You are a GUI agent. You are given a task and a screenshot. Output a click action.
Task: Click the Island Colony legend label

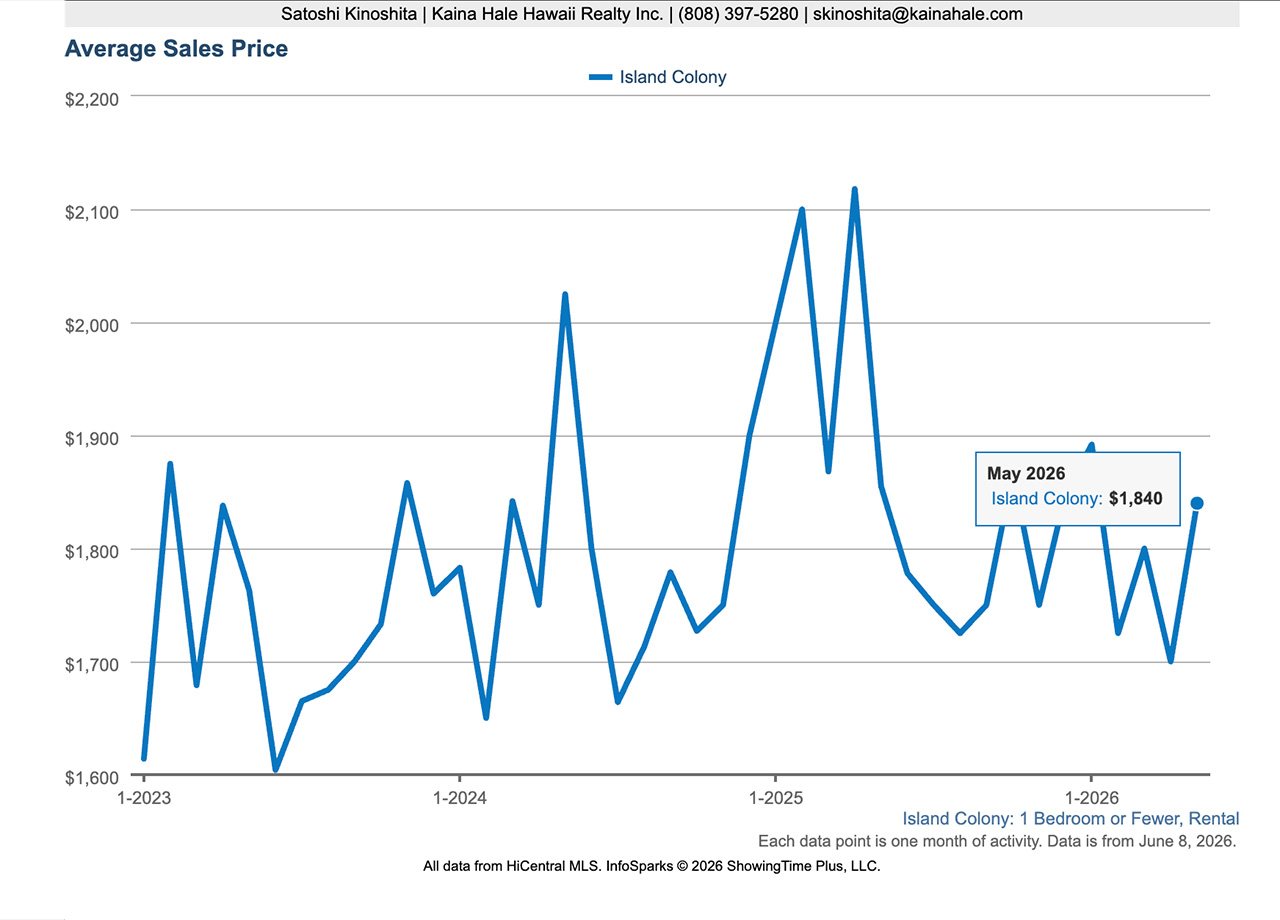point(673,77)
